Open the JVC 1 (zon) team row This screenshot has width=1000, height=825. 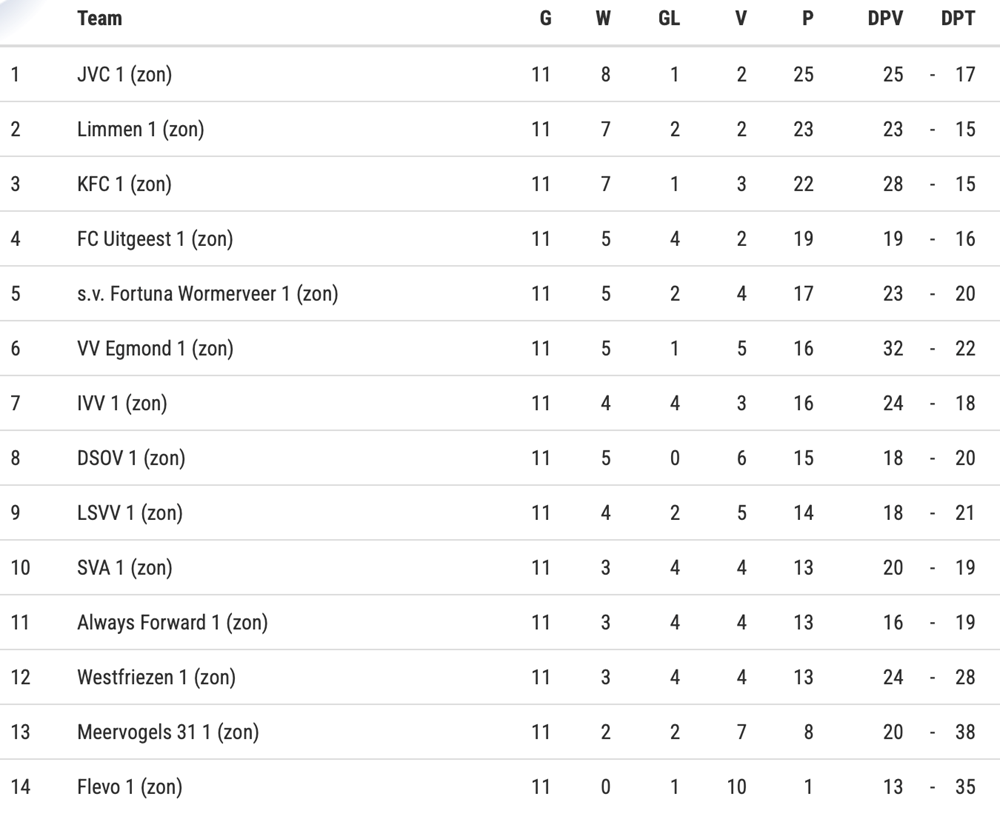(500, 75)
